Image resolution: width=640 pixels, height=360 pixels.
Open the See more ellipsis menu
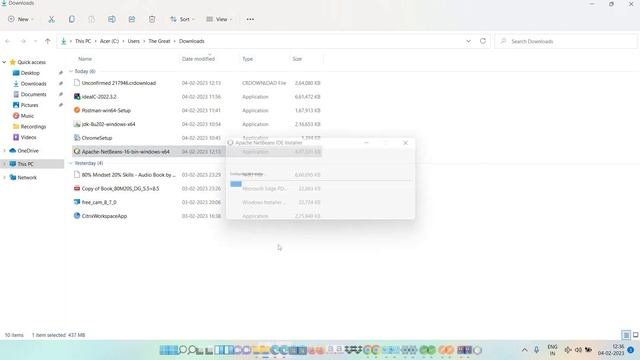250,19
